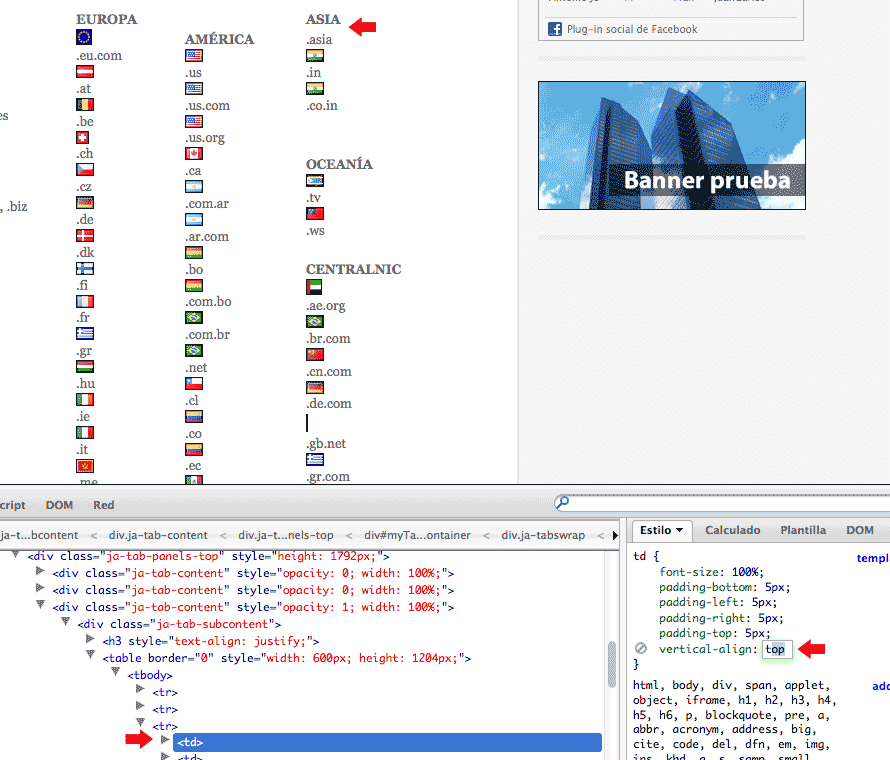Click the Chile flag above .cl
Screen dimensions: 890x760
click(x=194, y=384)
